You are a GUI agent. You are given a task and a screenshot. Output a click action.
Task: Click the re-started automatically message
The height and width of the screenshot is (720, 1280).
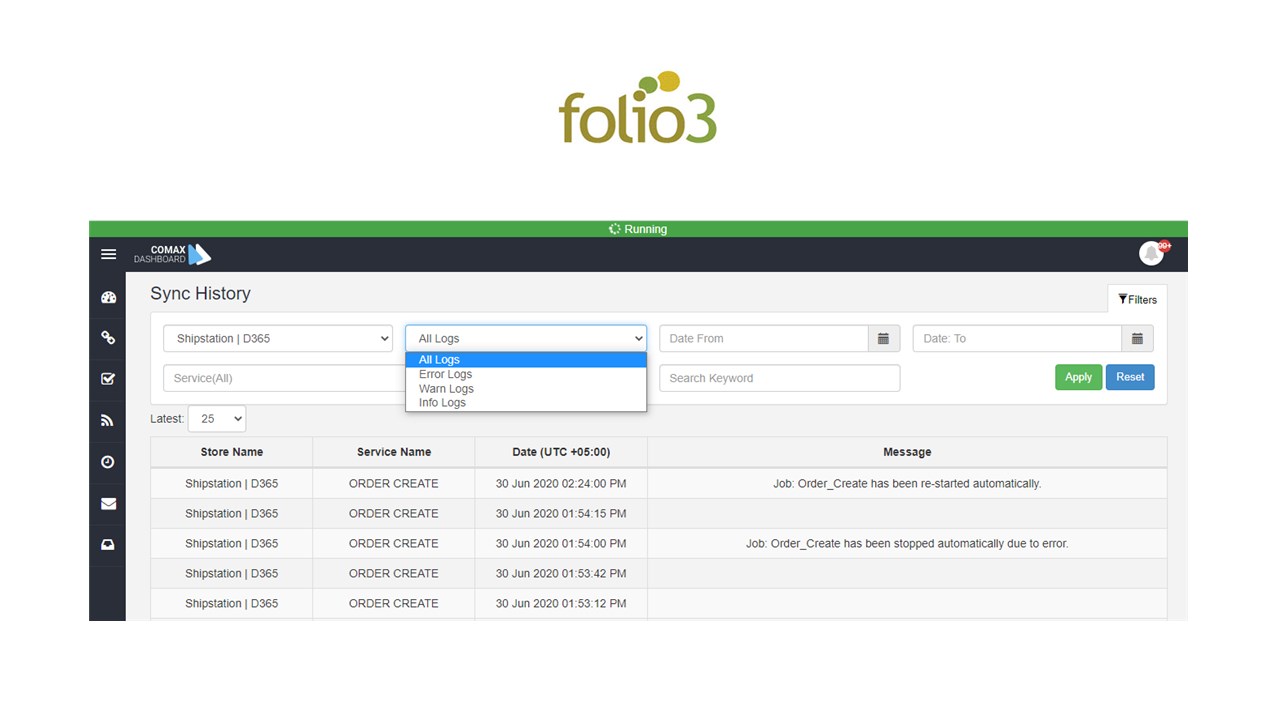coord(907,484)
